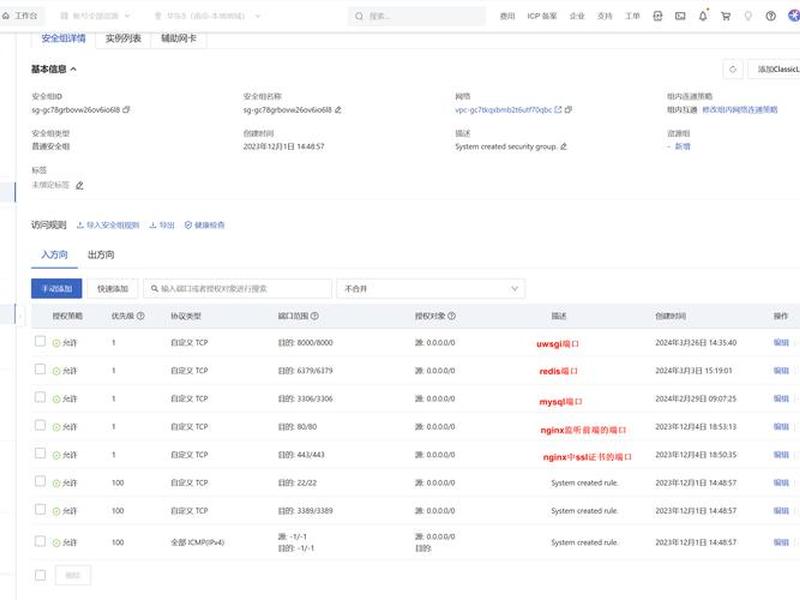Click the 新增 resource group link
This screenshot has width=800, height=600.
pos(682,146)
